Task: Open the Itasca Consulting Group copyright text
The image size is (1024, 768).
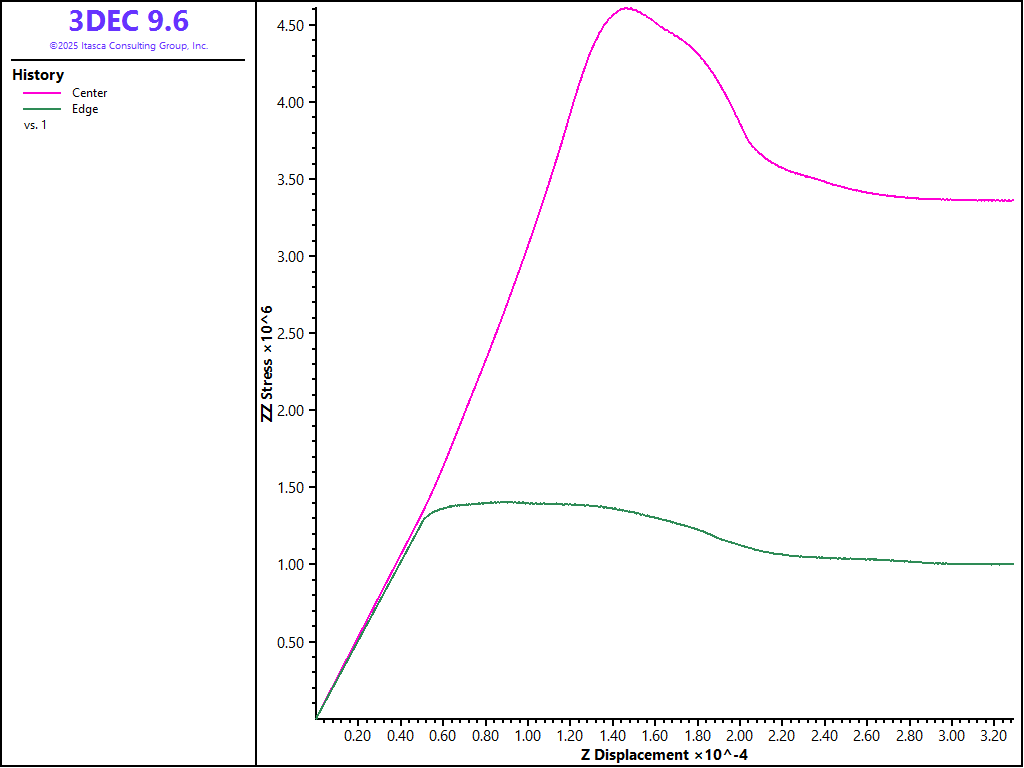Action: [x=128, y=46]
